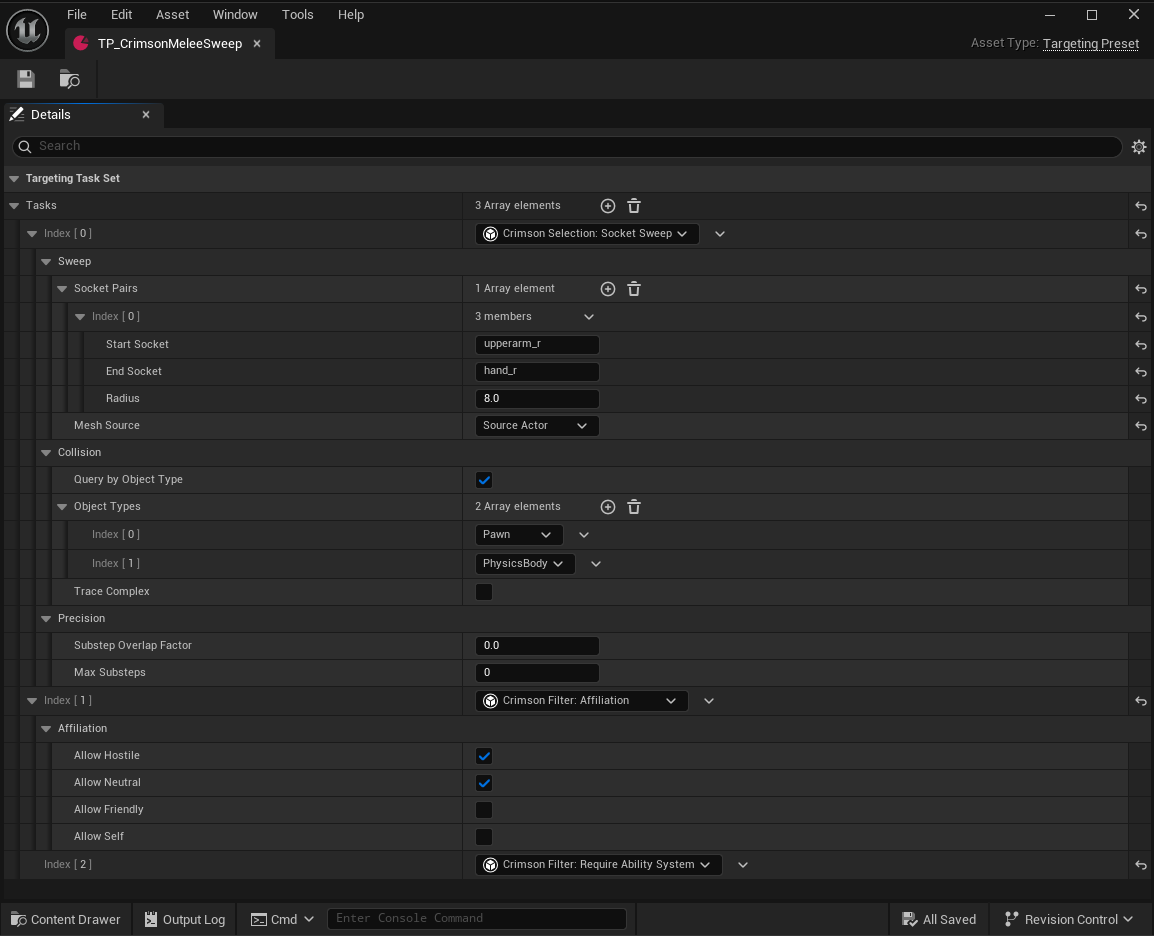Collapse the Object Types array

[x=62, y=507]
